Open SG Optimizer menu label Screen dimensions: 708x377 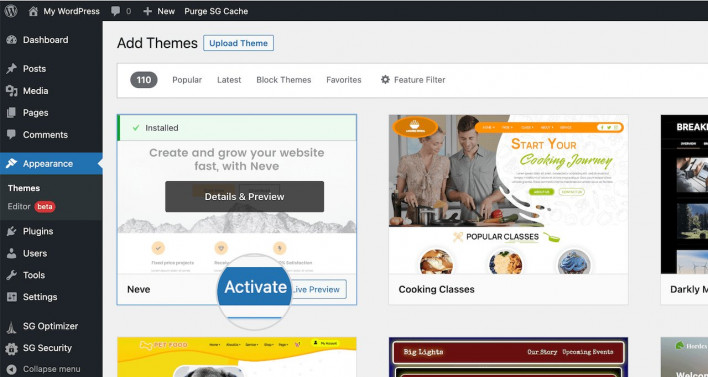click(x=50, y=326)
